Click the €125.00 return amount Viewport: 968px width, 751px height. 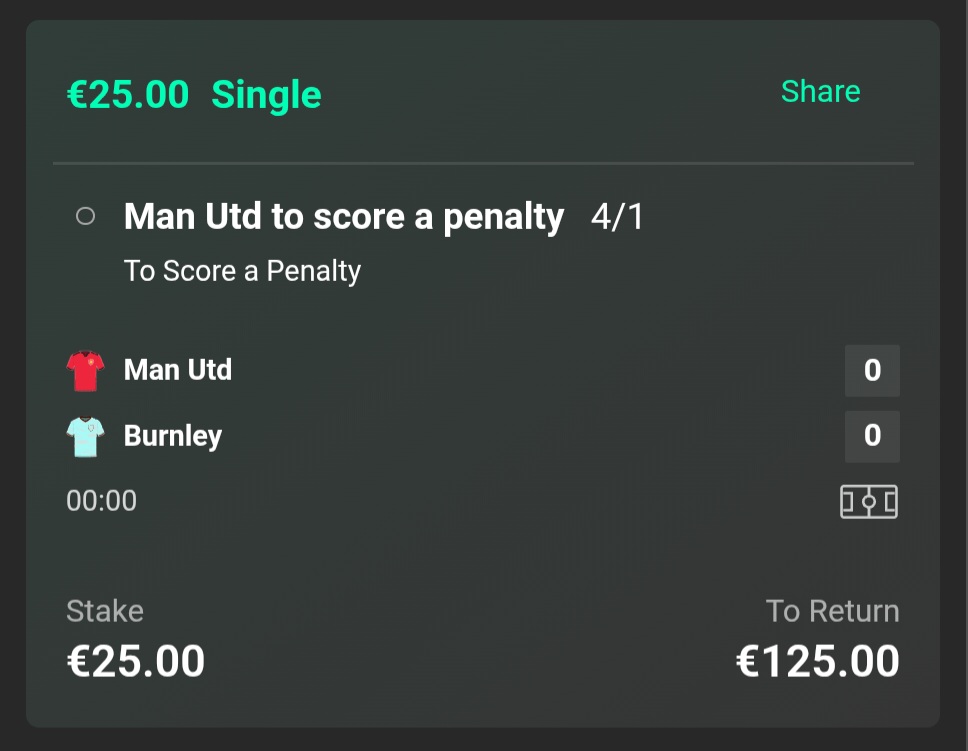coord(817,661)
